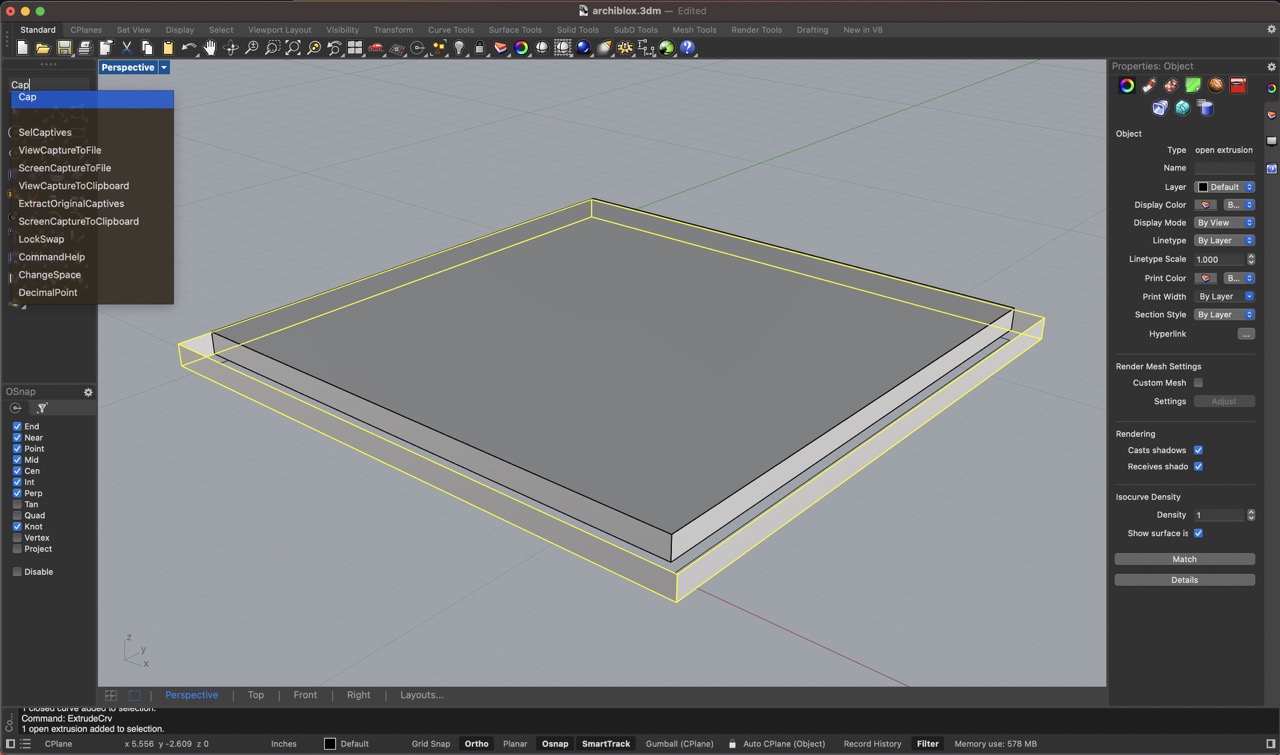Click the padlock Lock icon
The image size is (1280, 755).
[480, 48]
